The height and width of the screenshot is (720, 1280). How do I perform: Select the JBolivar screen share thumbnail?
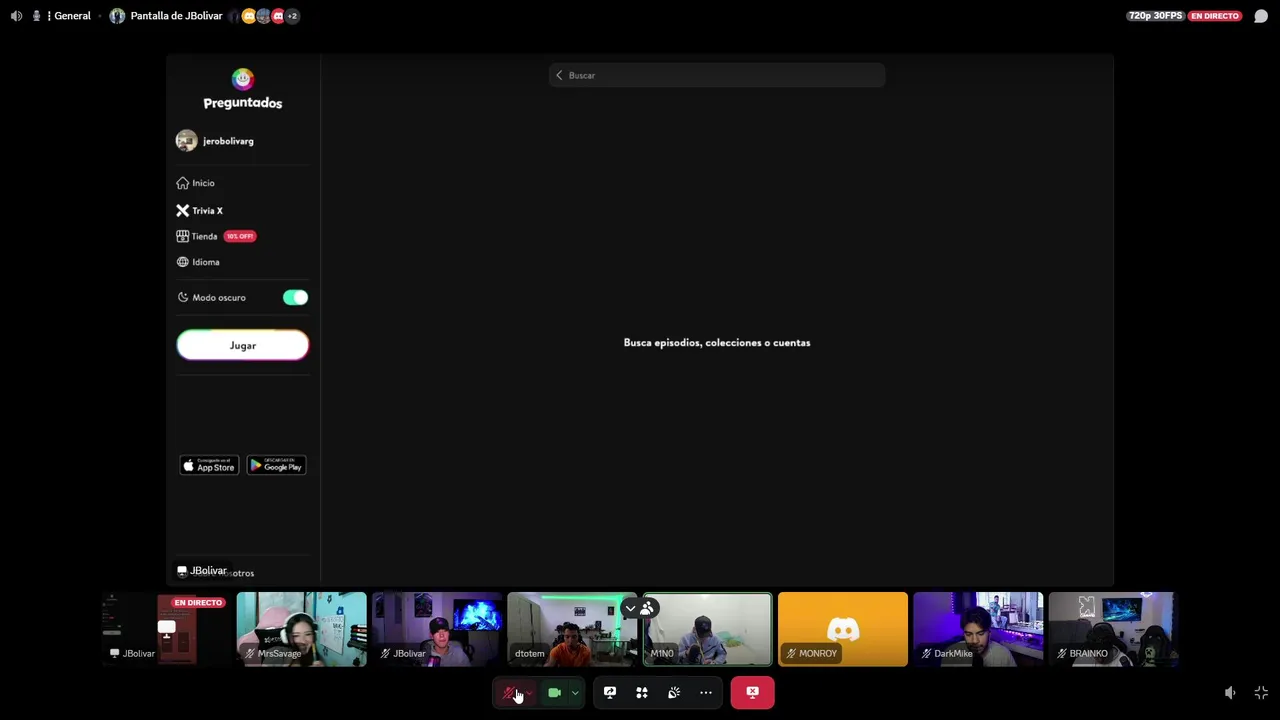[x=166, y=629]
